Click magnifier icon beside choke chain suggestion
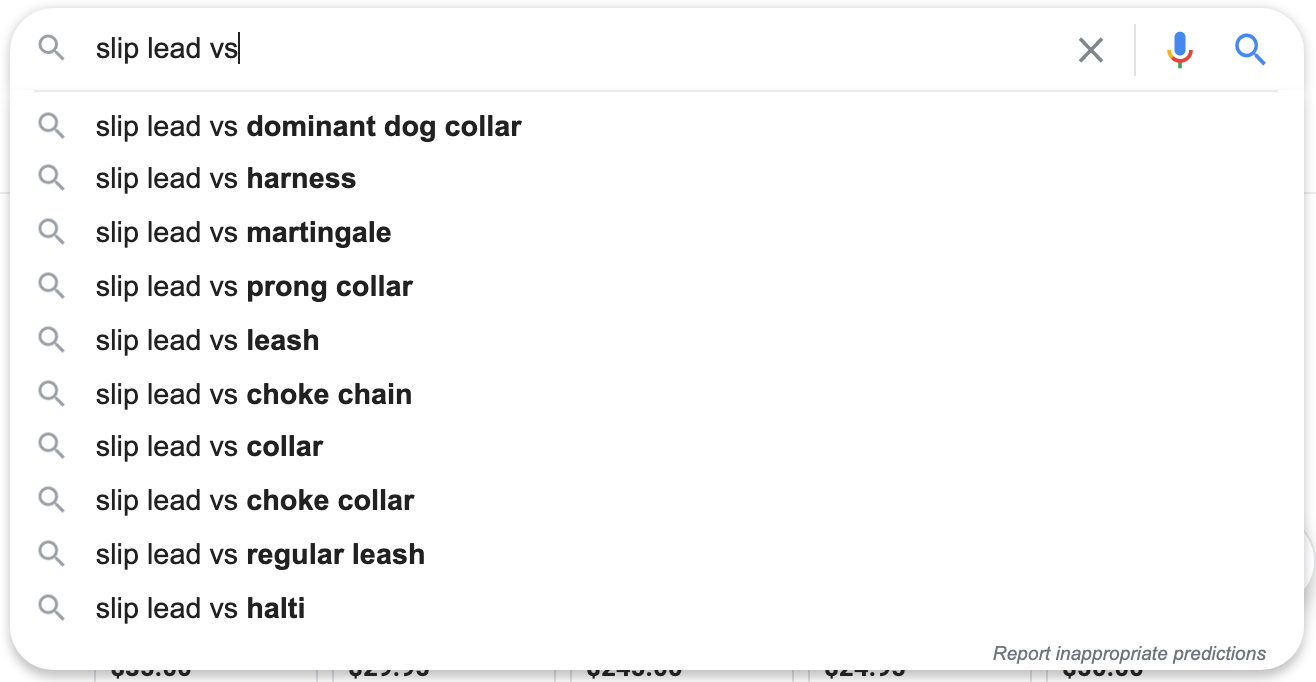 (x=51, y=393)
